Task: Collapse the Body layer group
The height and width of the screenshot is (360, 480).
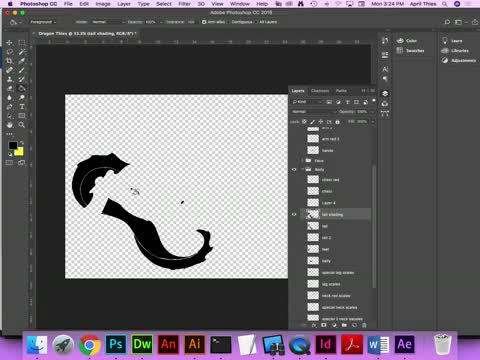Action: [302, 170]
